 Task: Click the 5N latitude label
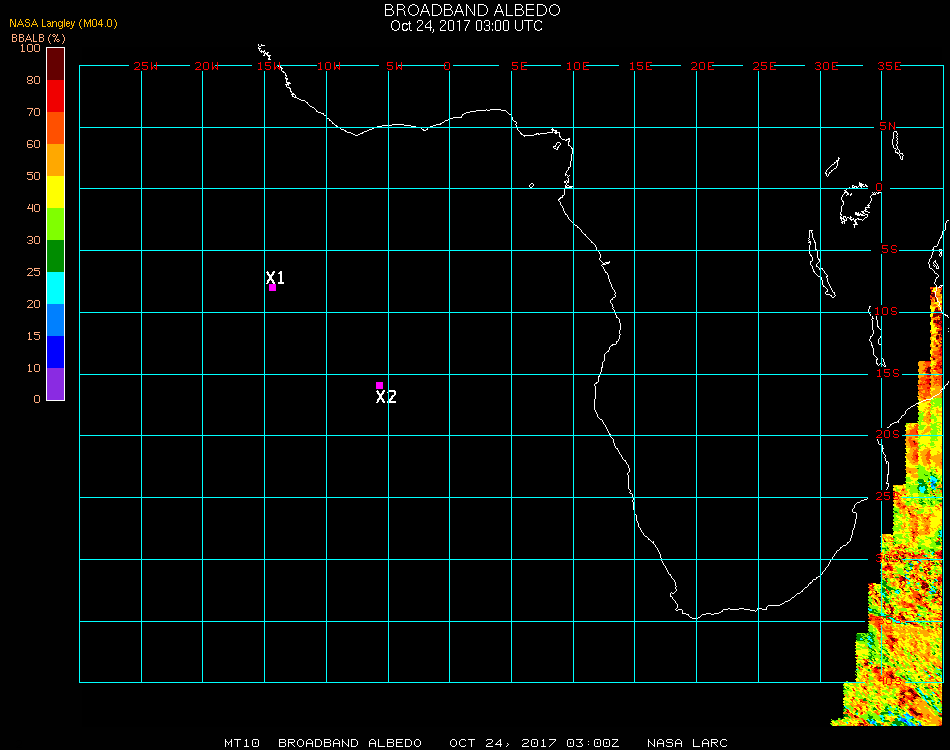pos(888,126)
